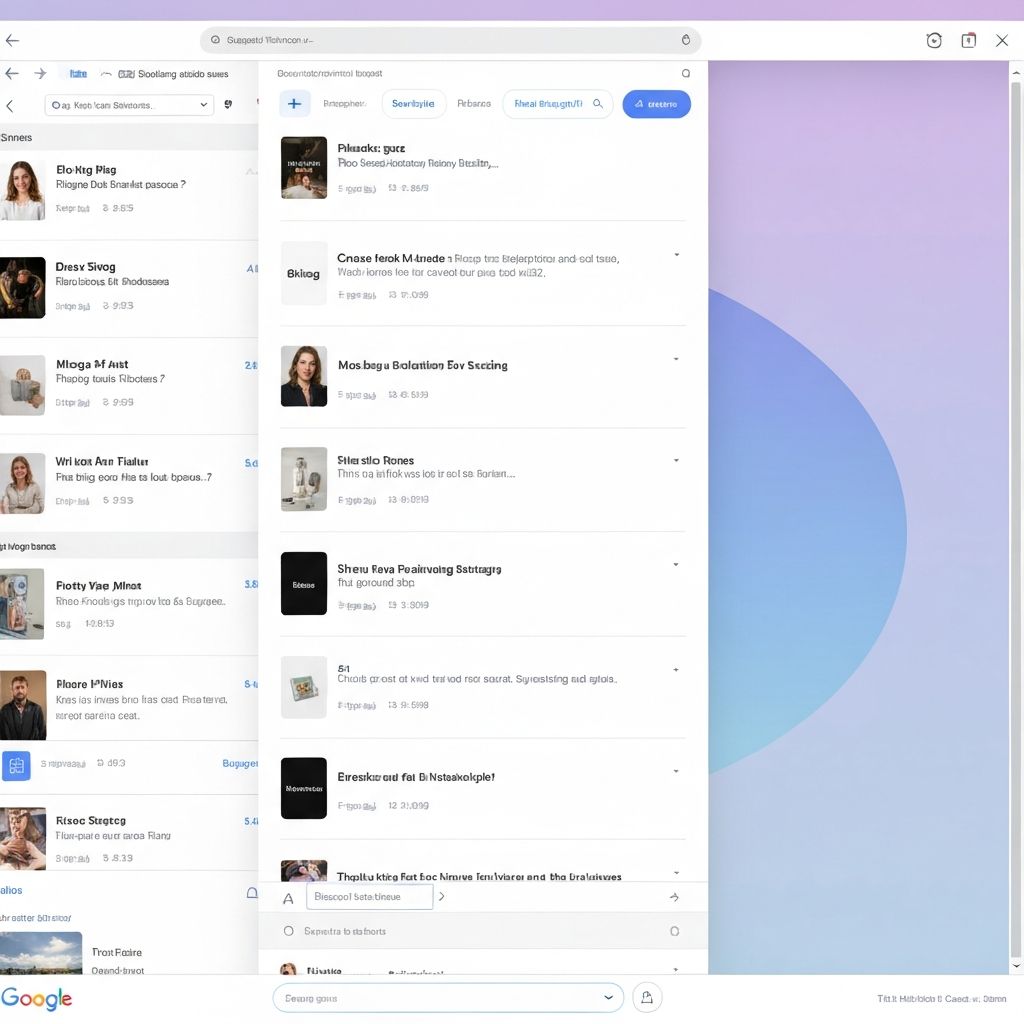Go back using the top-left browser arrow
The image size is (1024, 1024).
[x=12, y=40]
